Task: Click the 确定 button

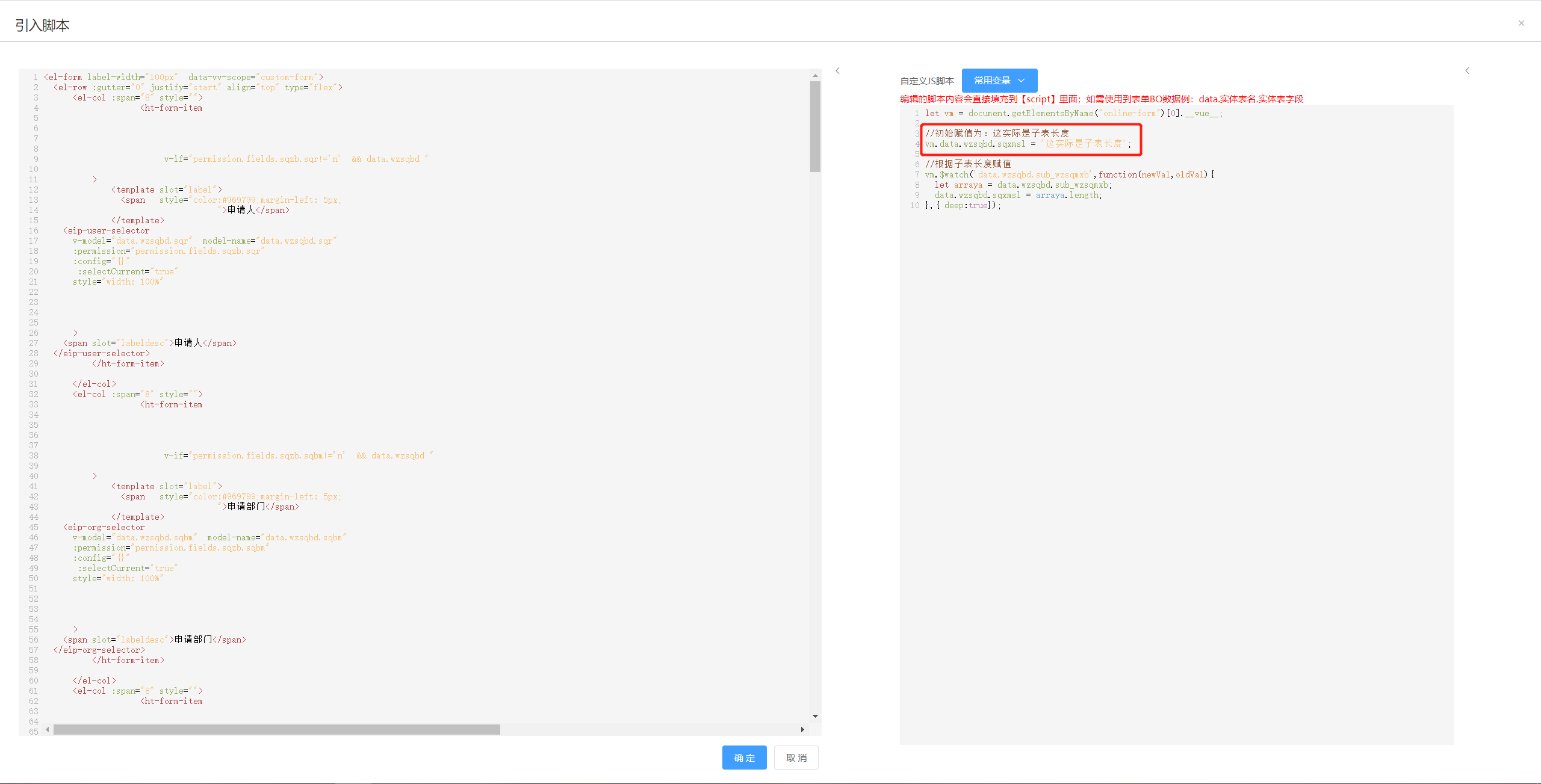Action: [744, 758]
